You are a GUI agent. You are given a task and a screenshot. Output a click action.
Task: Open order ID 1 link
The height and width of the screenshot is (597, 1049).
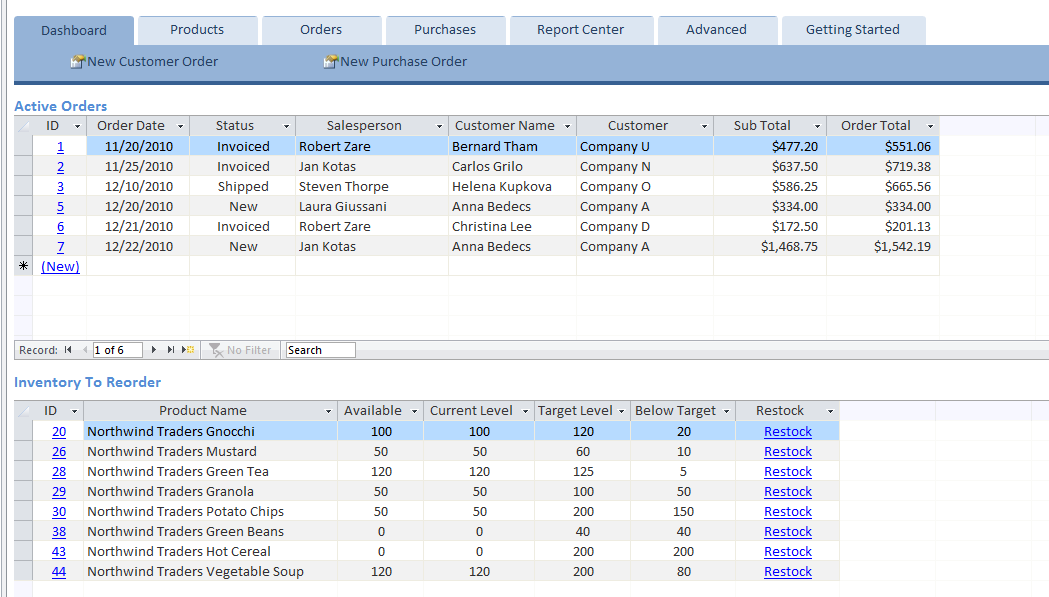pos(60,147)
